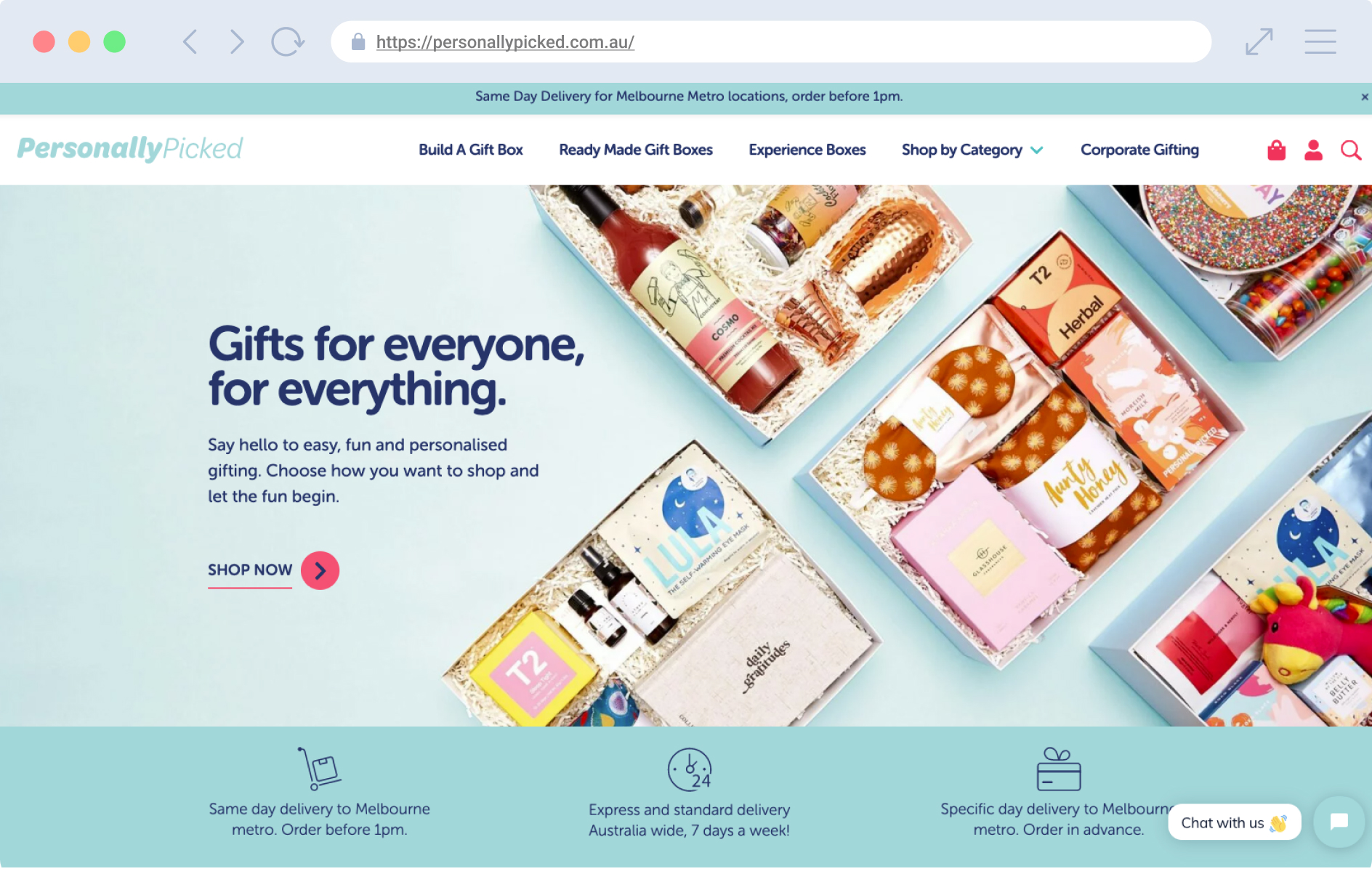This screenshot has height=882, width=1372.
Task: Open the search magnifier icon
Action: (1351, 150)
